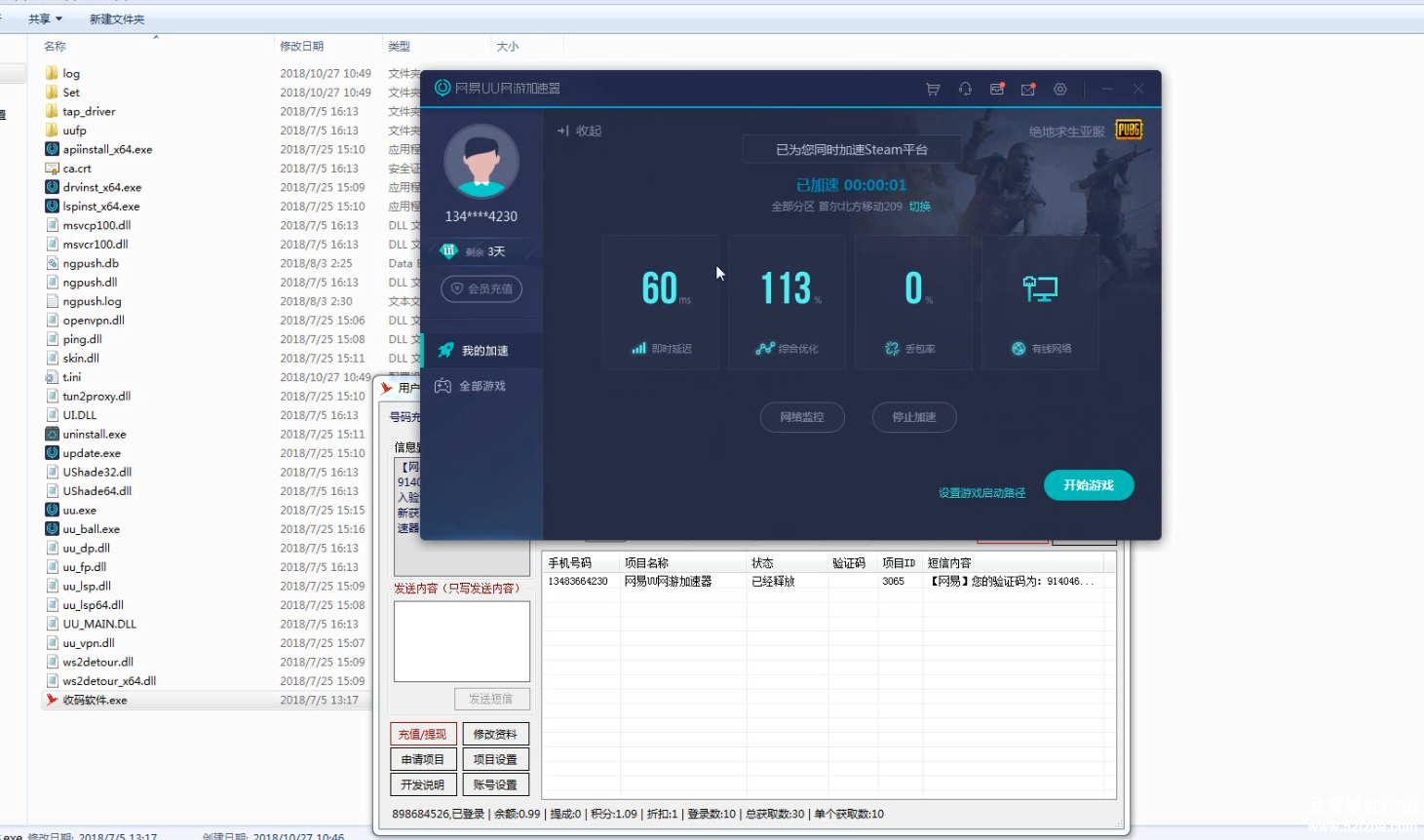
Task: Click 停止加速 to stop acceleration
Action: [914, 417]
